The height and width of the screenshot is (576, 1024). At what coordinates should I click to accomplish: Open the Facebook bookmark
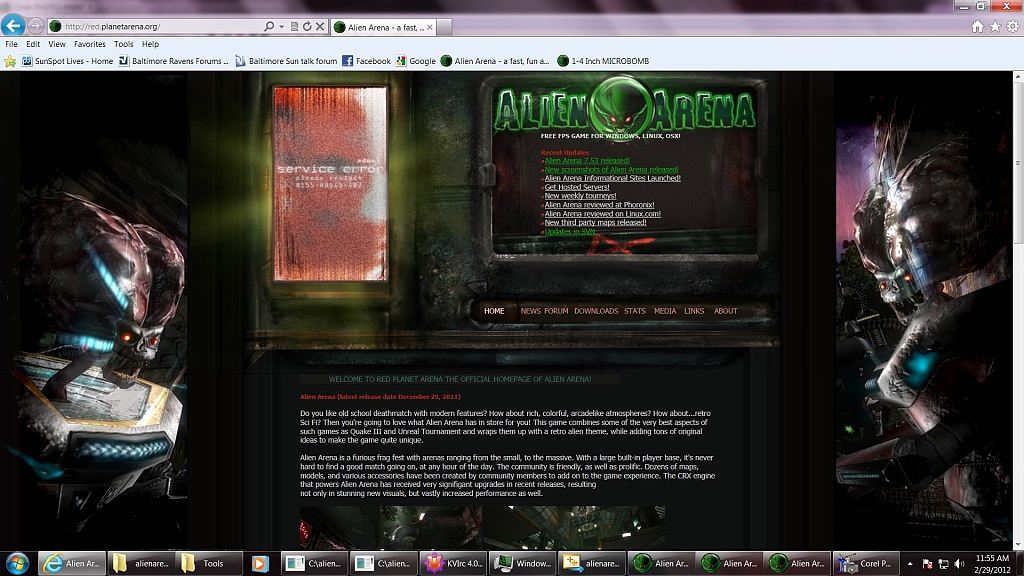[366, 61]
